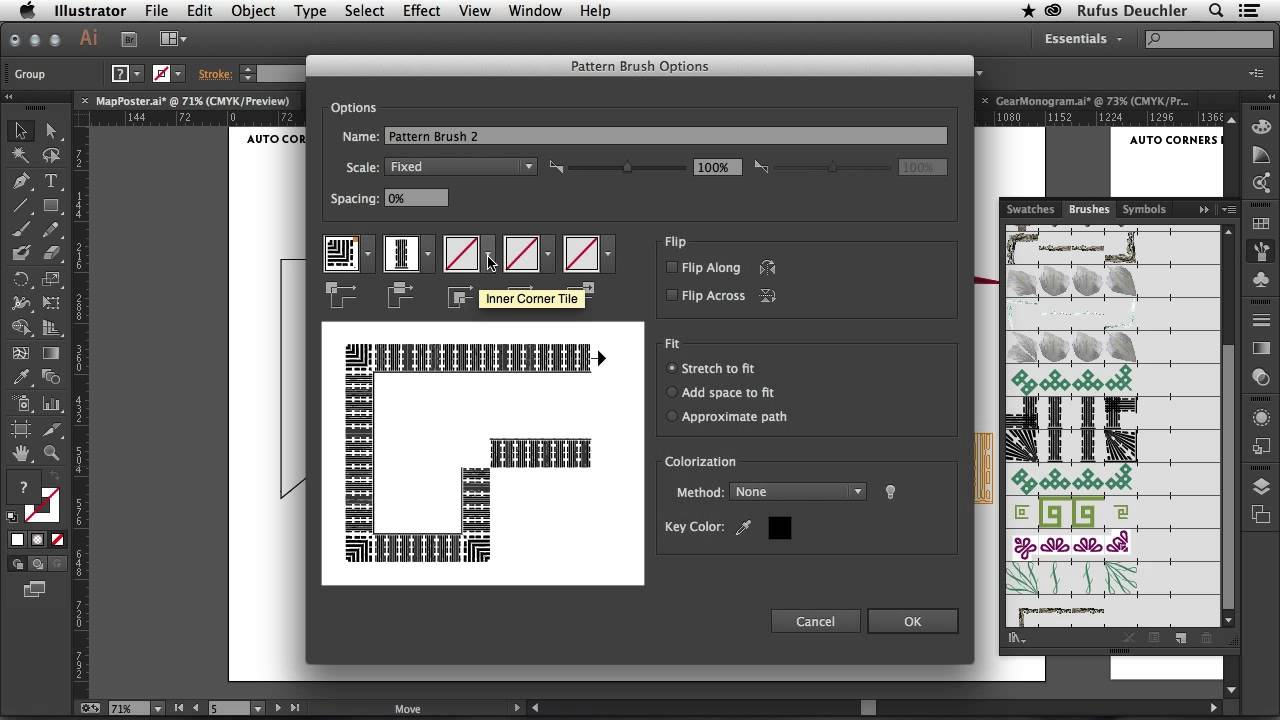
Task: Switch to the Symbols panel tab
Action: 1143,209
